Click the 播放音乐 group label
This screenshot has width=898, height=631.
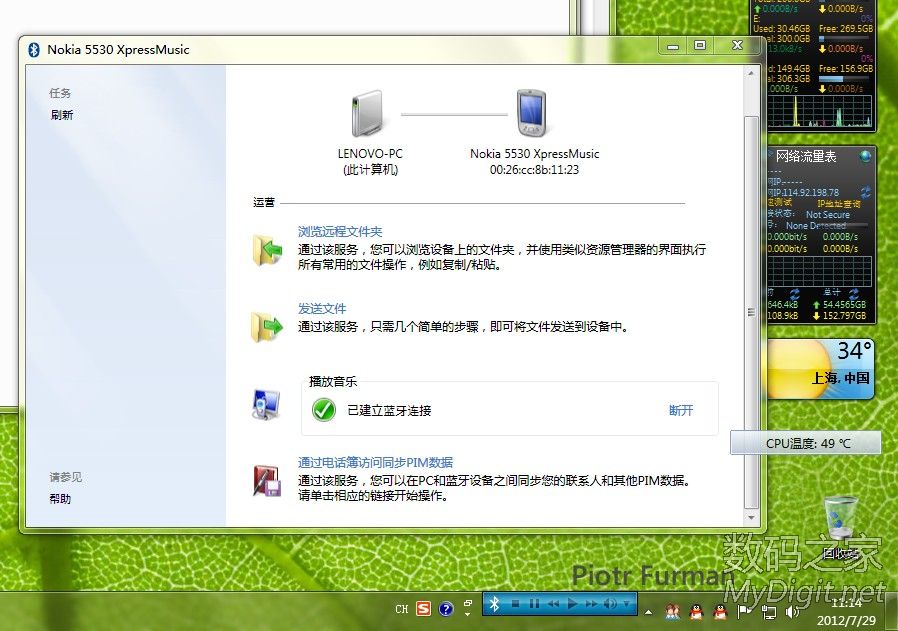point(333,381)
